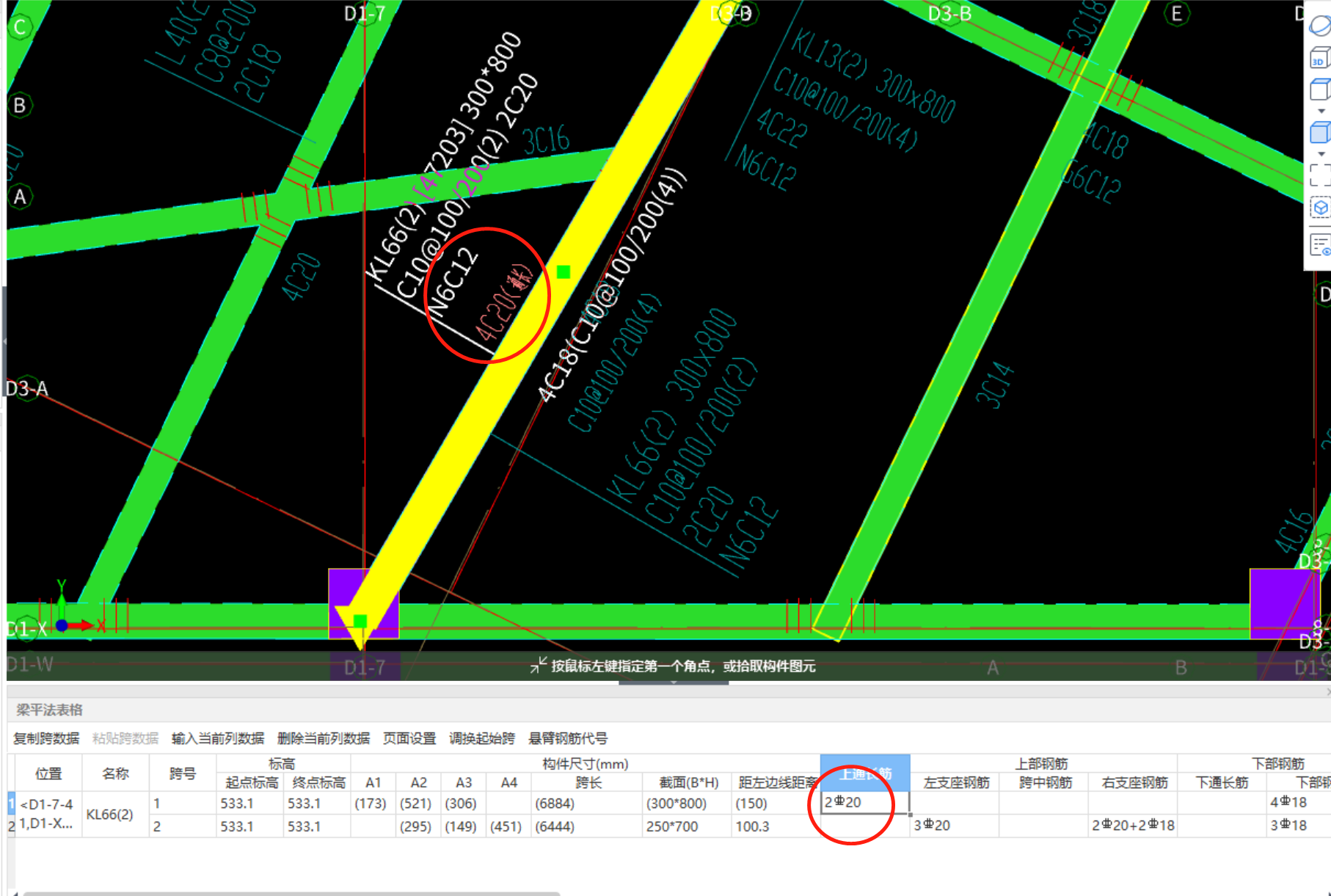
Task: Select the dashed rectangle region tool
Action: 1320,175
